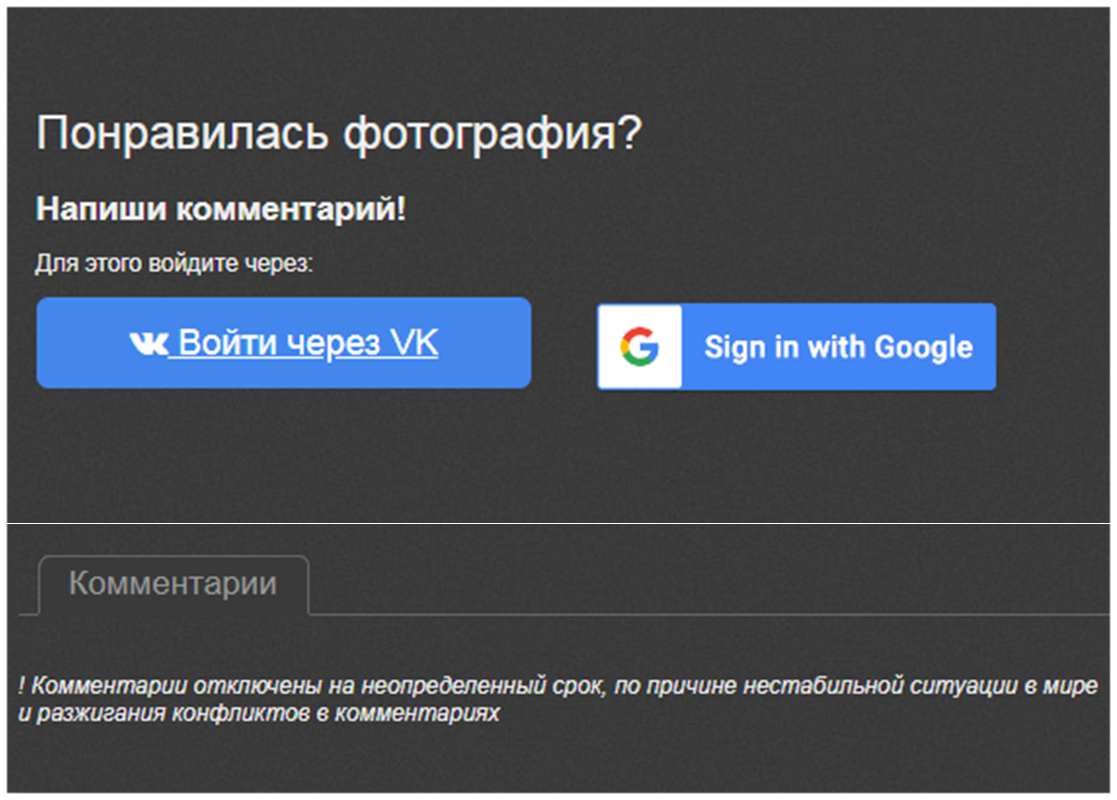Click the word "Google" in the sign-in button
The height and width of the screenshot is (800, 1117).
[923, 347]
